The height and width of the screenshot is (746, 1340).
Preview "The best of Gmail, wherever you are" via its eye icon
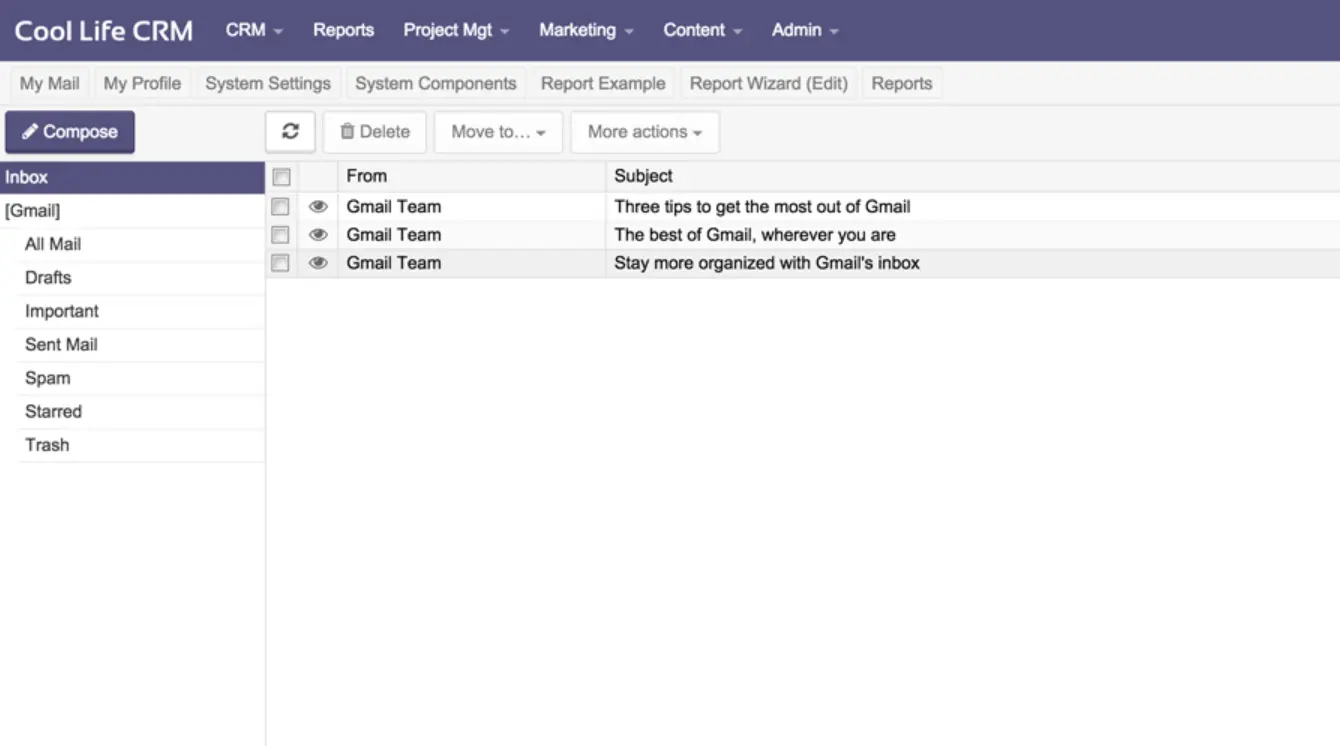pyautogui.click(x=318, y=234)
